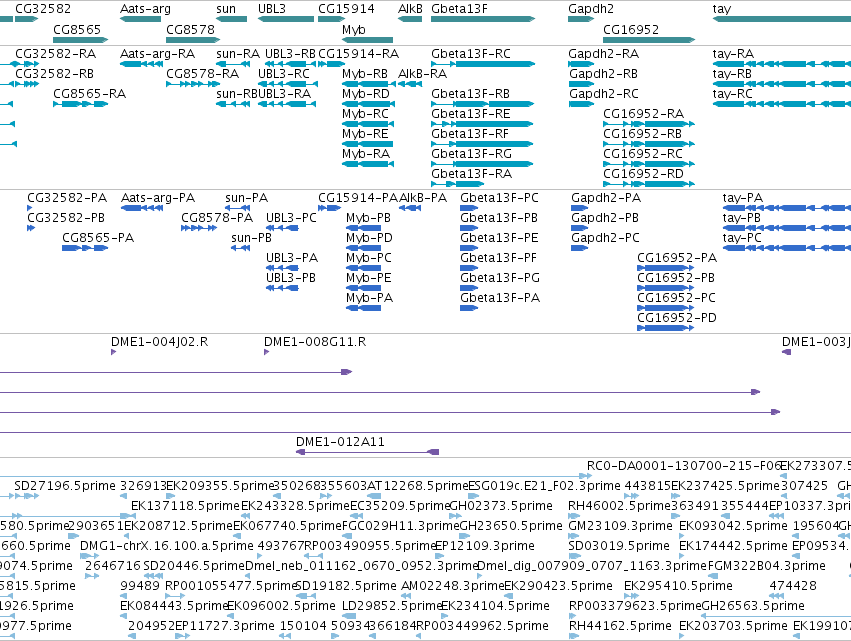Select the CG8578 gene bar
The width and height of the screenshot is (851, 641).
(x=193, y=40)
